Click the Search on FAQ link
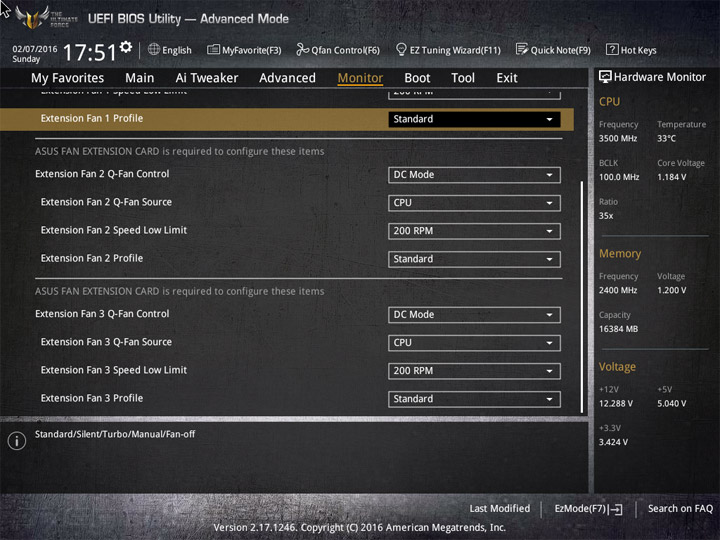Screen dimensions: 720x540 click(x=680, y=508)
